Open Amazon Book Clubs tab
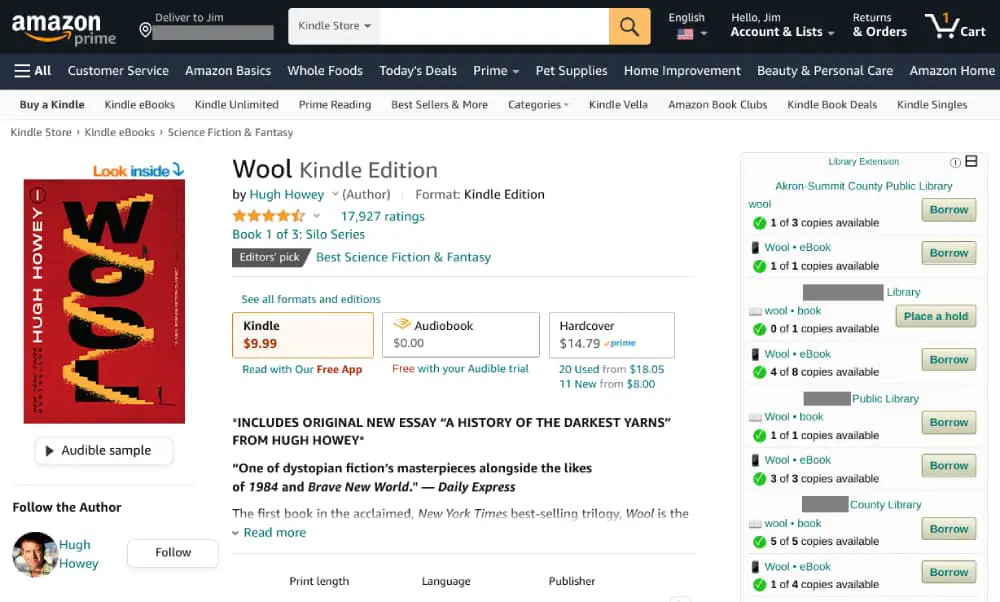The height and width of the screenshot is (602, 1000). [717, 105]
